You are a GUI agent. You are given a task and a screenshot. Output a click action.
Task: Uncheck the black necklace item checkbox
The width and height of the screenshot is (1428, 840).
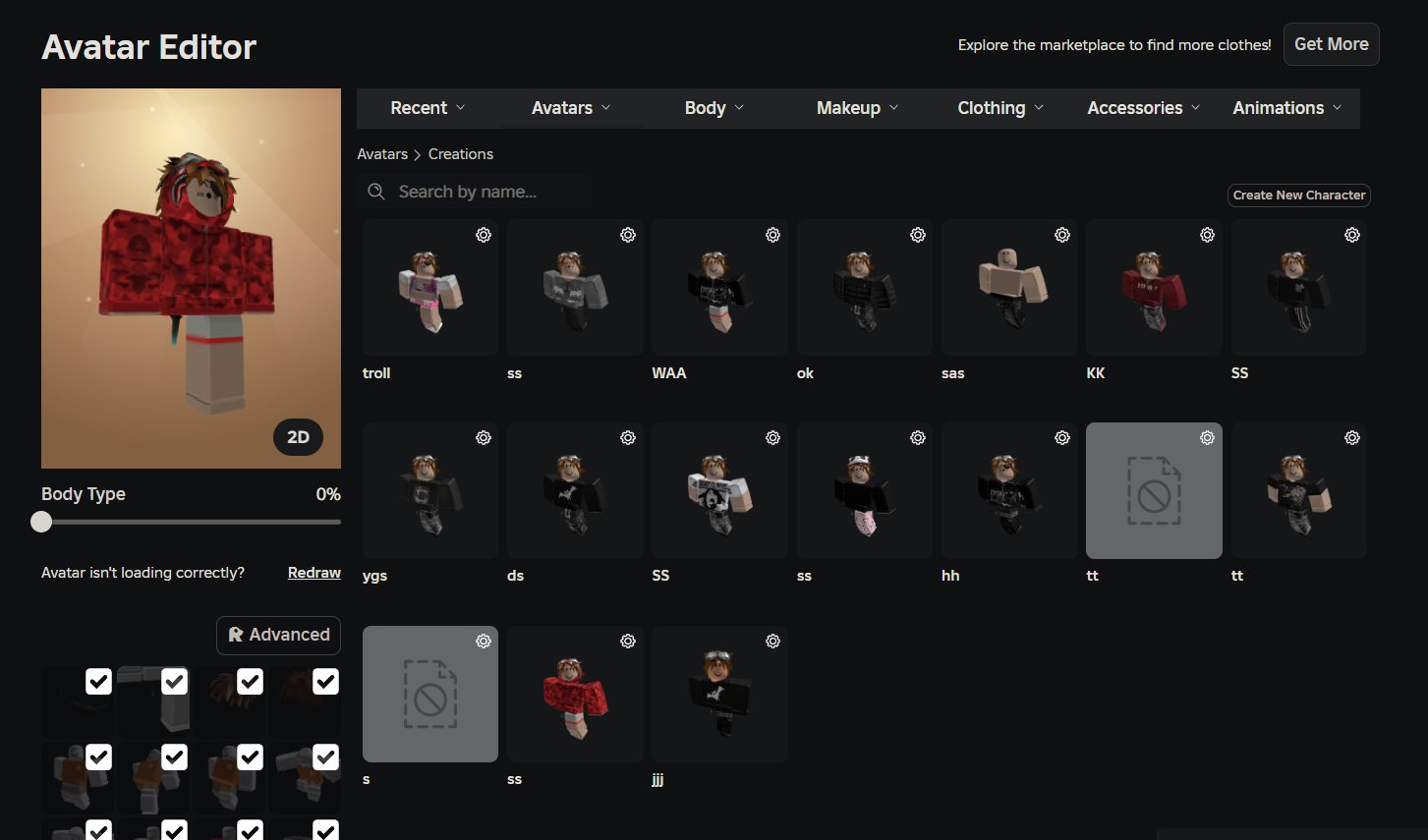(x=98, y=681)
